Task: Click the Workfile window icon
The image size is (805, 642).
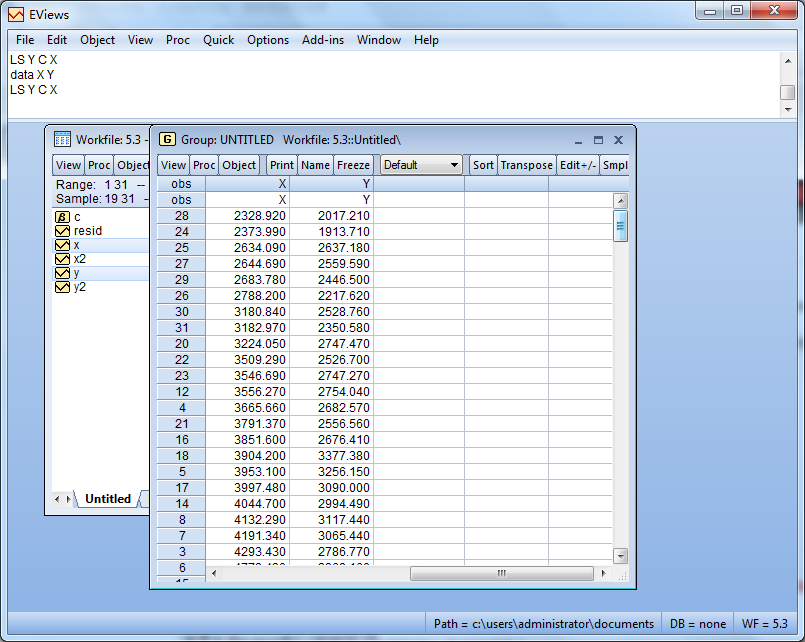Action: click(62, 140)
